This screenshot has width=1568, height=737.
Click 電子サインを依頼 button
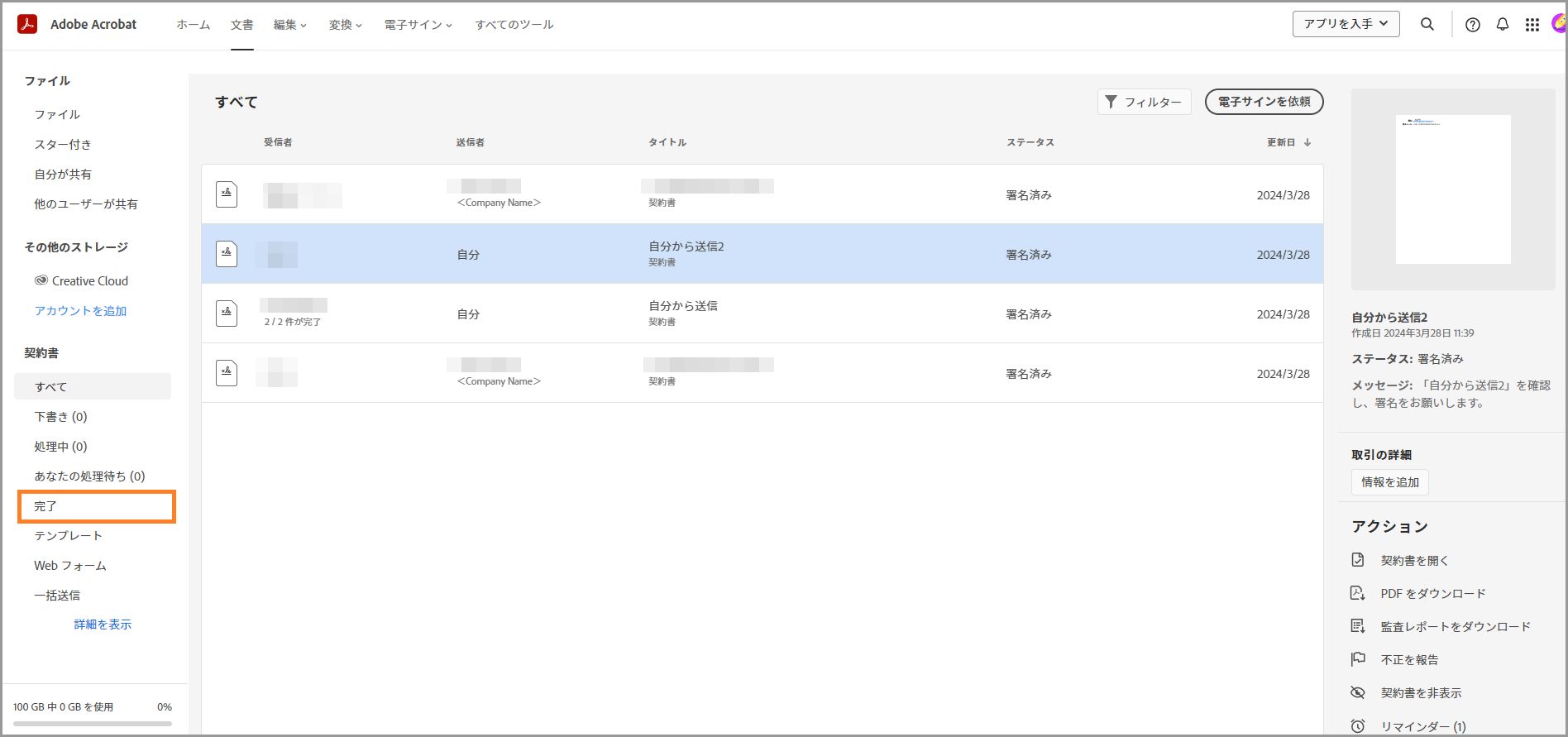coord(1264,102)
